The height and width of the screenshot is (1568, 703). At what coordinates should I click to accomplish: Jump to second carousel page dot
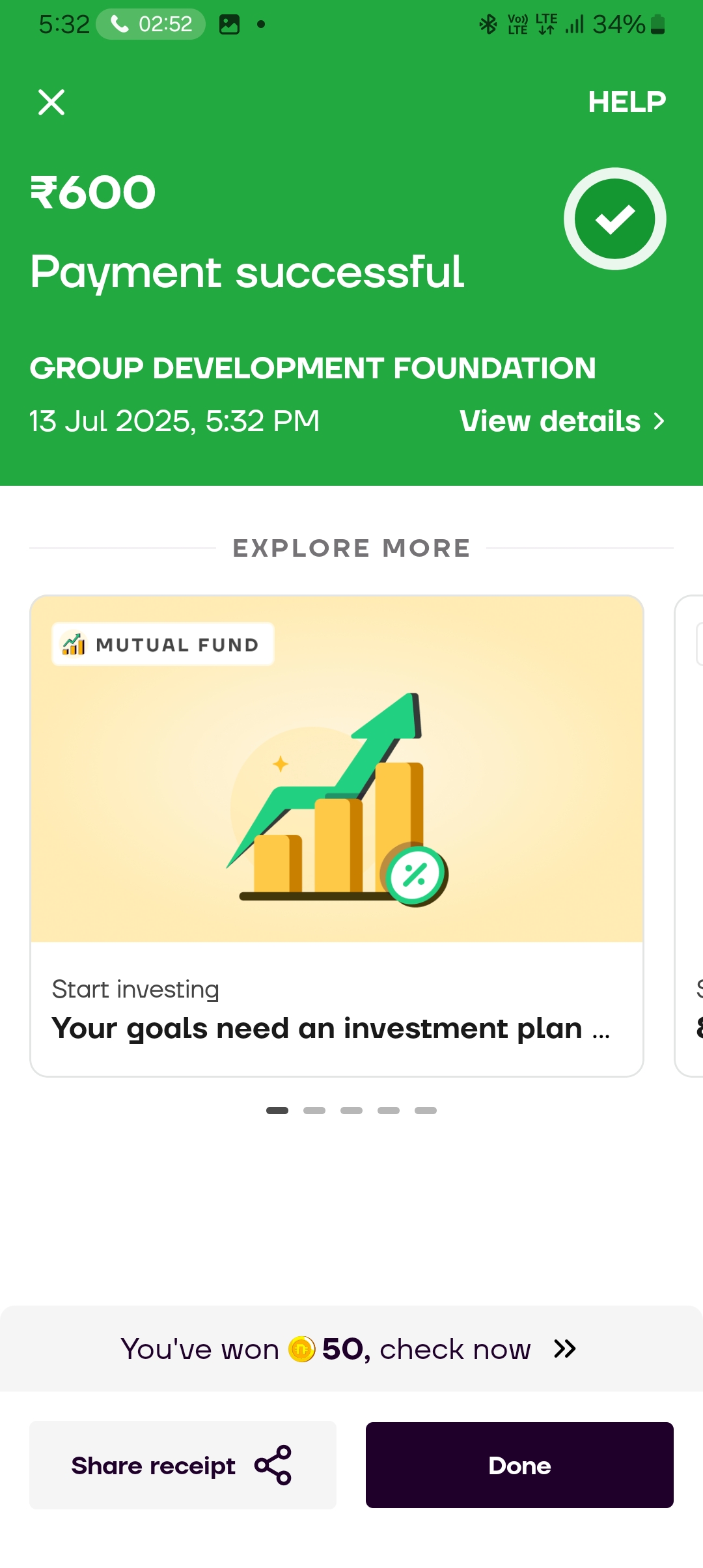pyautogui.click(x=314, y=1110)
